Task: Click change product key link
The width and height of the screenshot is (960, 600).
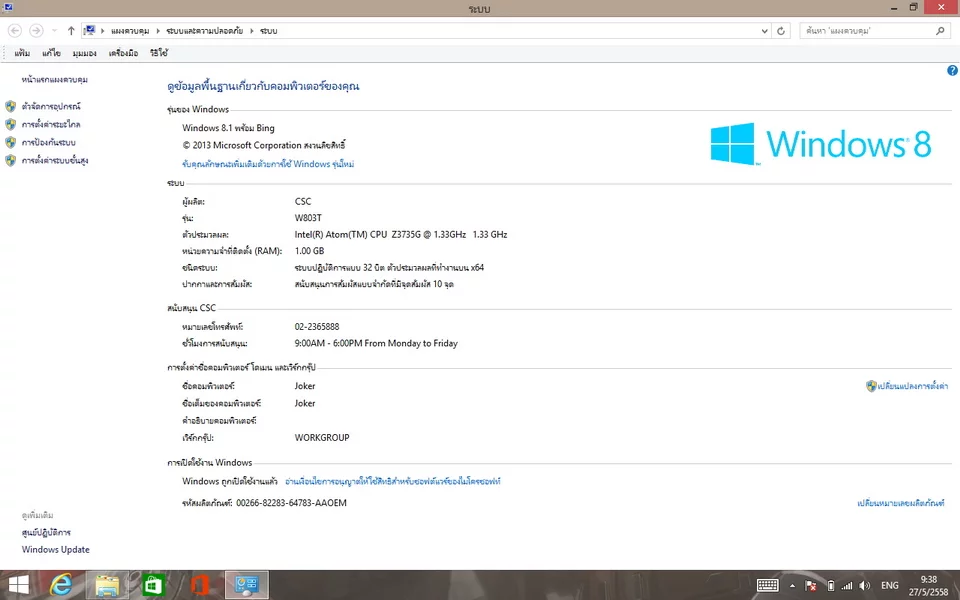Action: click(x=901, y=503)
